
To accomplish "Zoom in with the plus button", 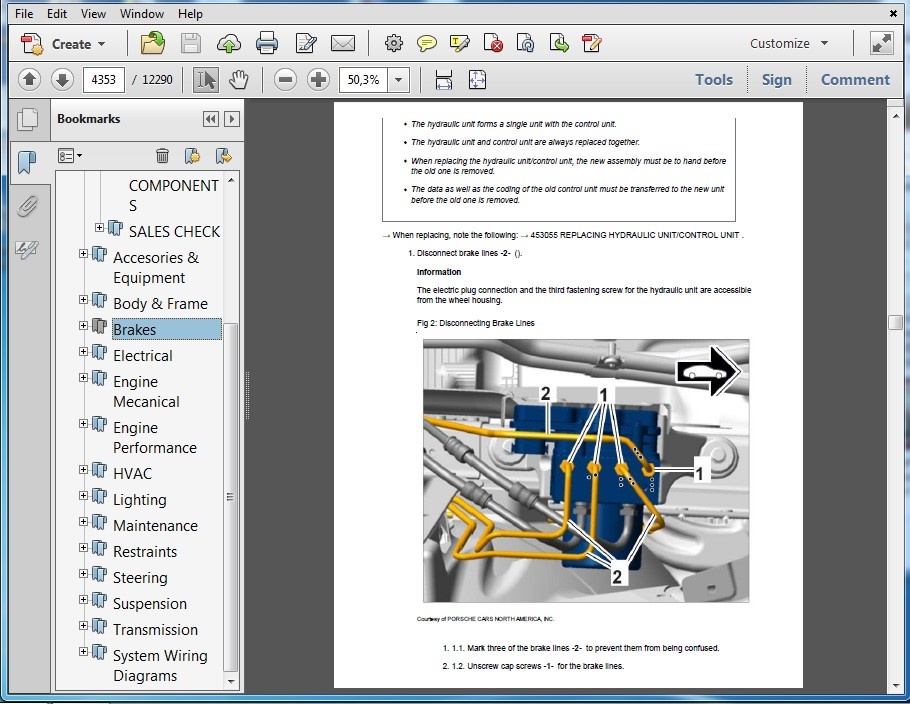I will pos(318,80).
